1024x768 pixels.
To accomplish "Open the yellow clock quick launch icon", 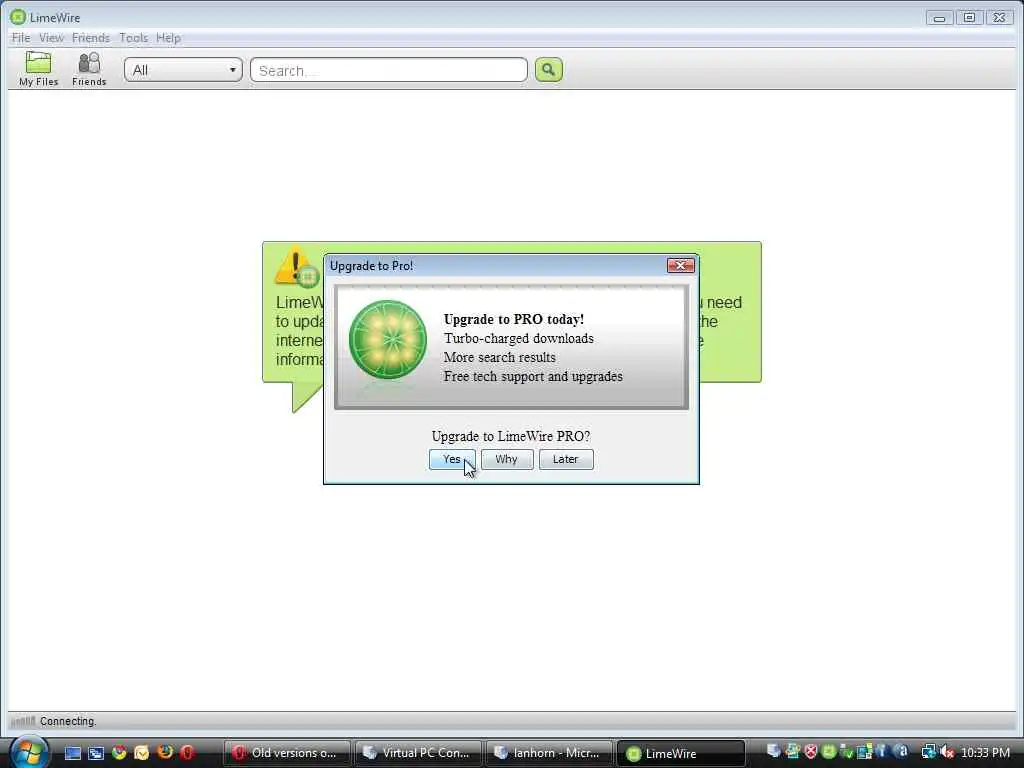I will pos(142,753).
